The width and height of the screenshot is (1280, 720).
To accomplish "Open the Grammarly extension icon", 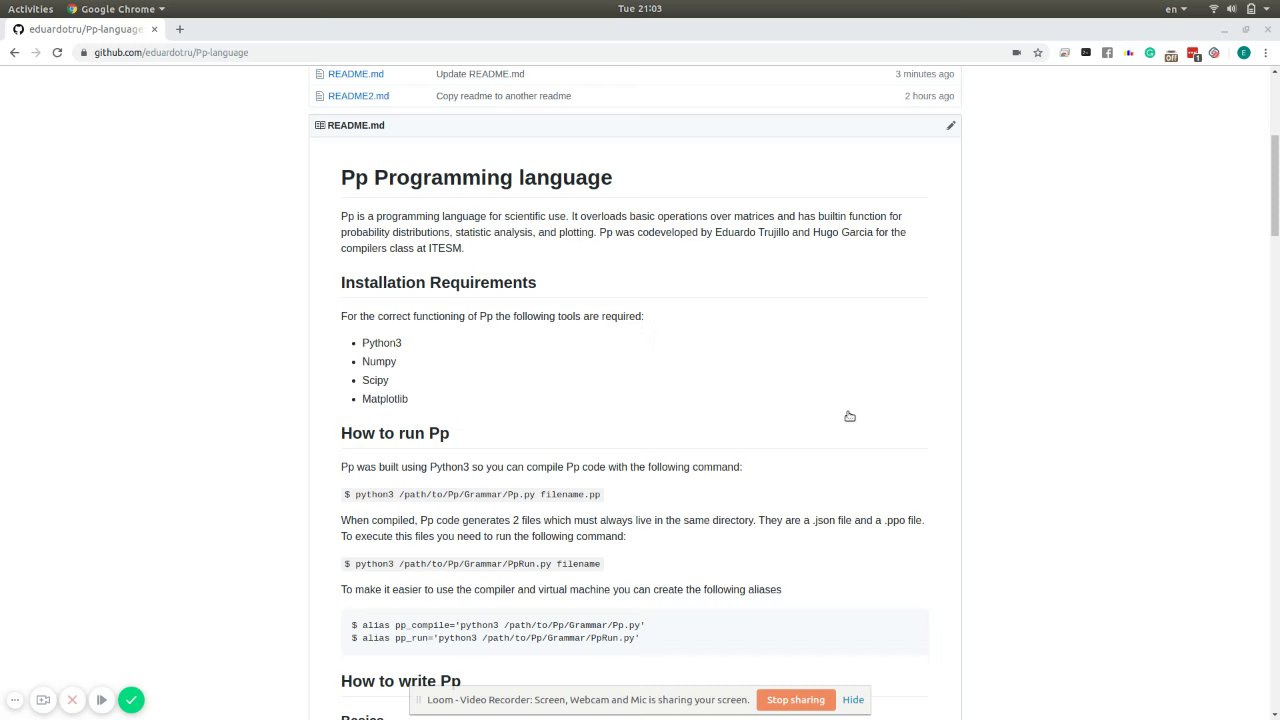I will (x=1150, y=52).
